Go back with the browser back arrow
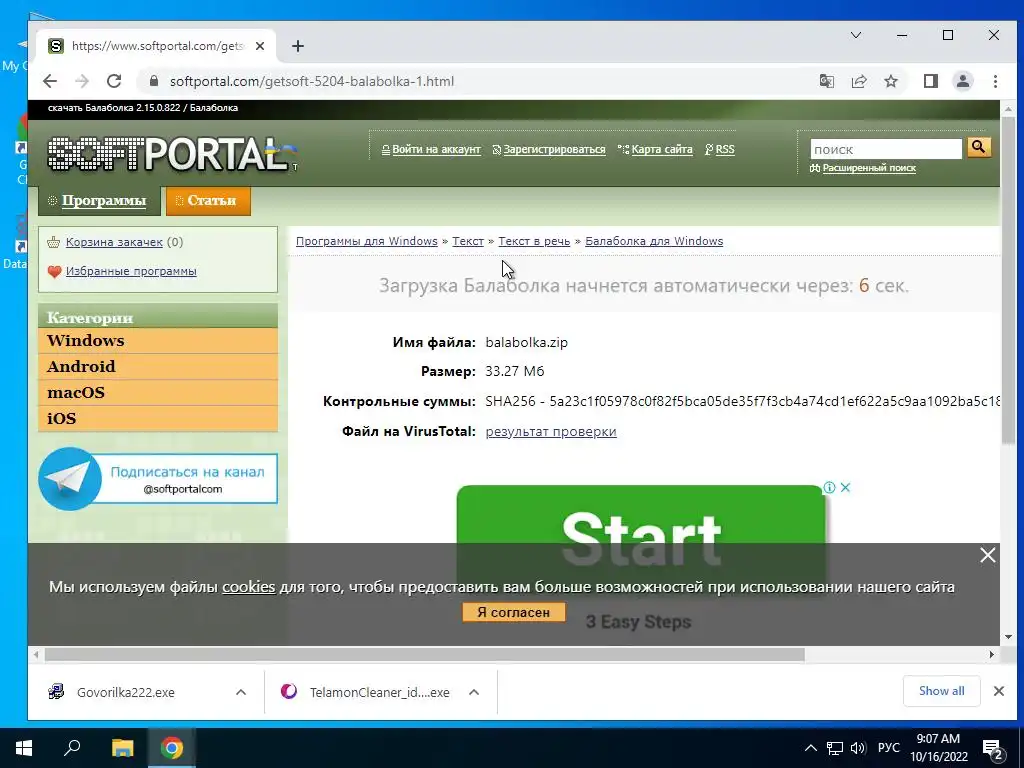 (x=50, y=81)
